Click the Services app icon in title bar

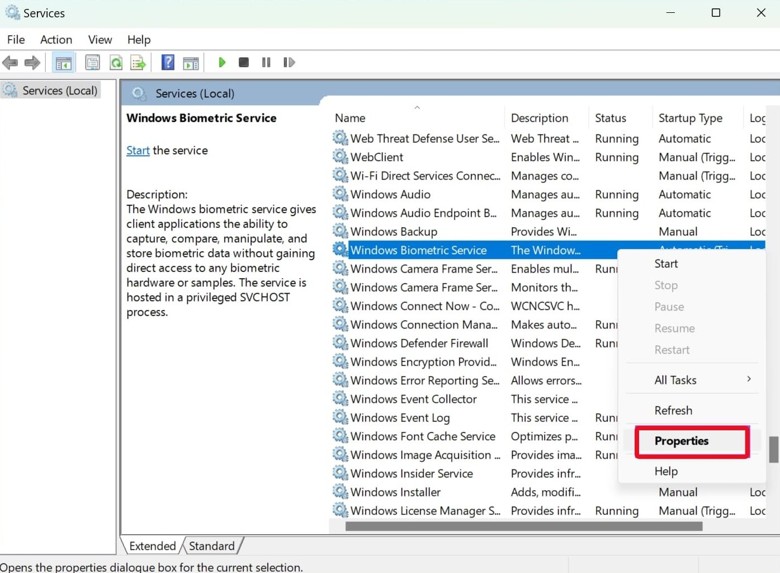point(12,12)
